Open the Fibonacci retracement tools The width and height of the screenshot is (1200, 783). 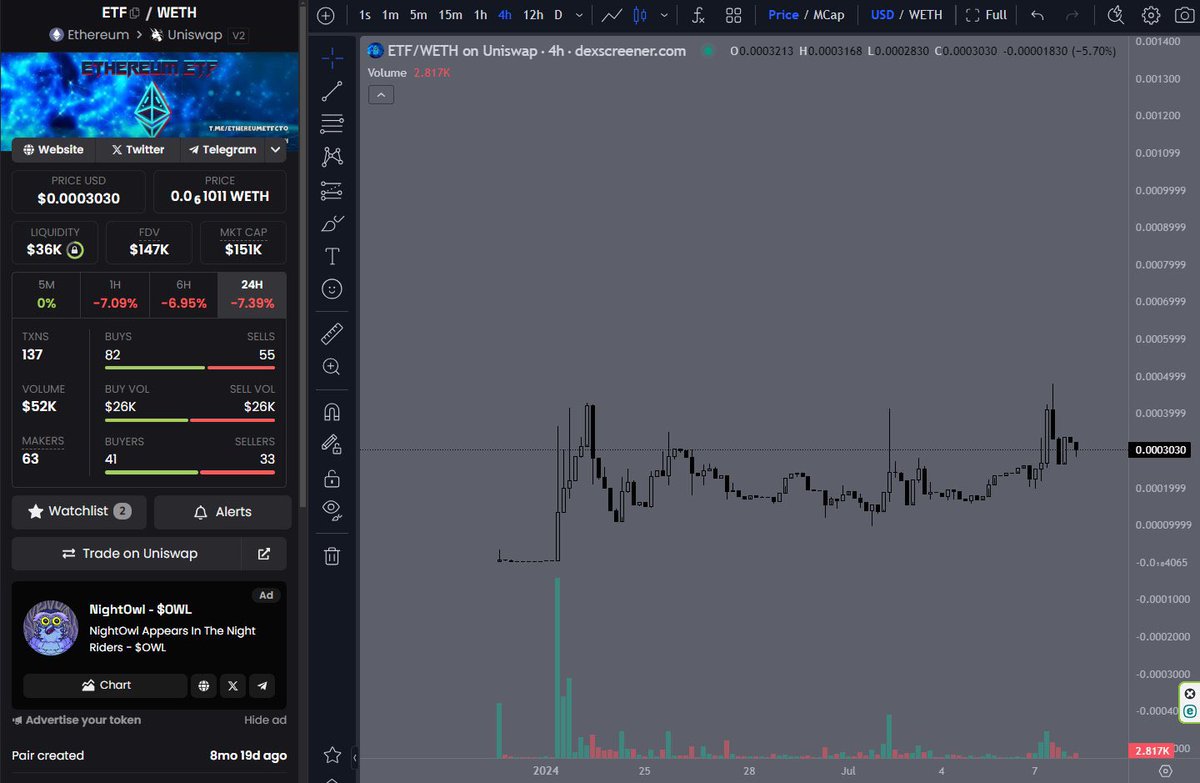[x=332, y=124]
